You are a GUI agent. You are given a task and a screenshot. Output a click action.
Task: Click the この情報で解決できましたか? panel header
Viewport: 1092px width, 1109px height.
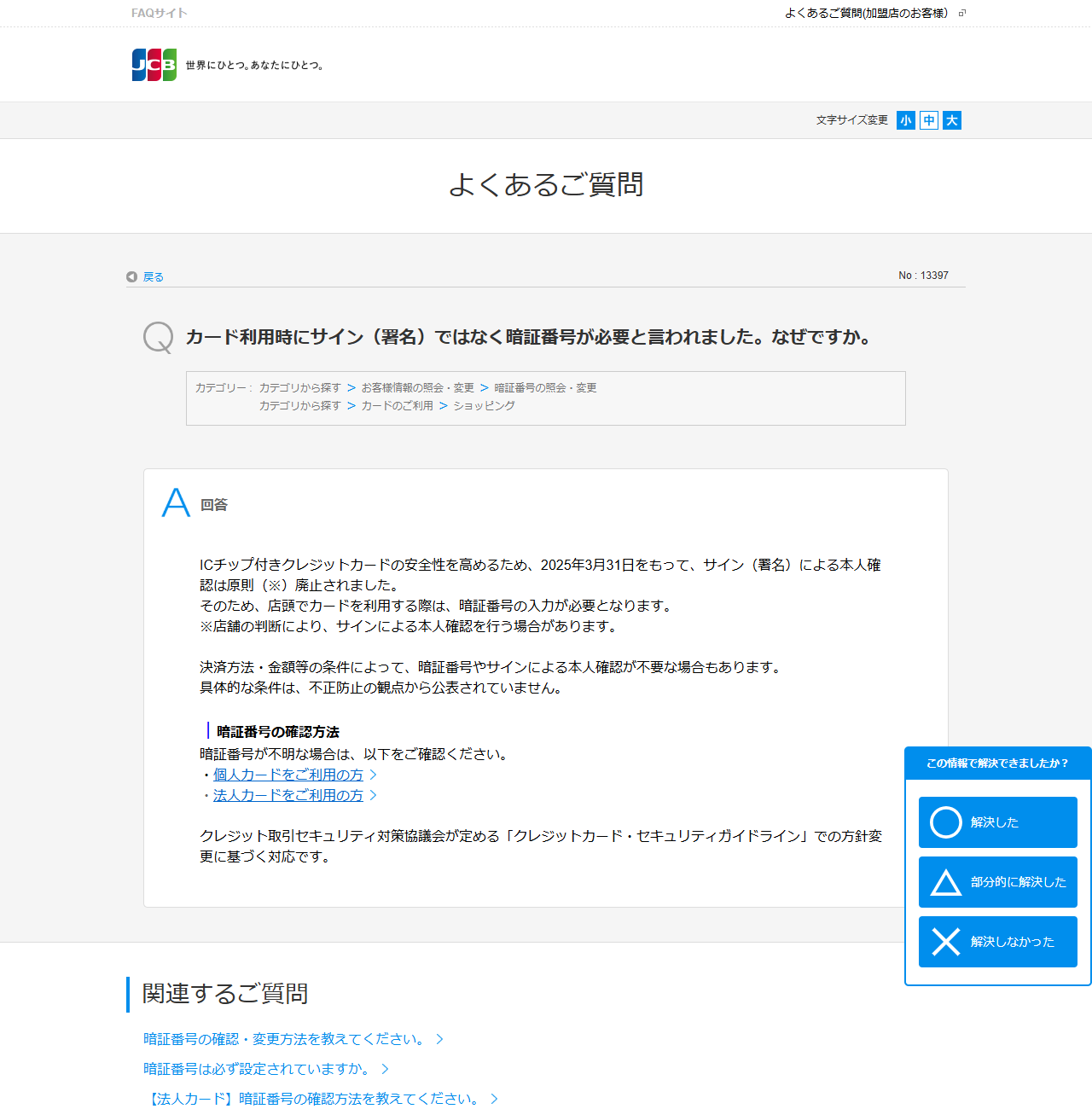click(x=997, y=763)
